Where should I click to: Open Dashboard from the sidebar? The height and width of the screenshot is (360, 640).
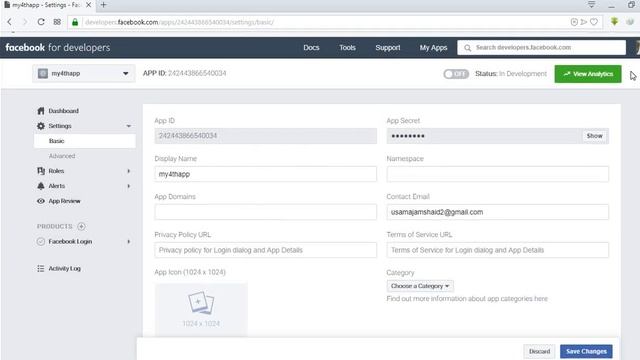point(63,111)
